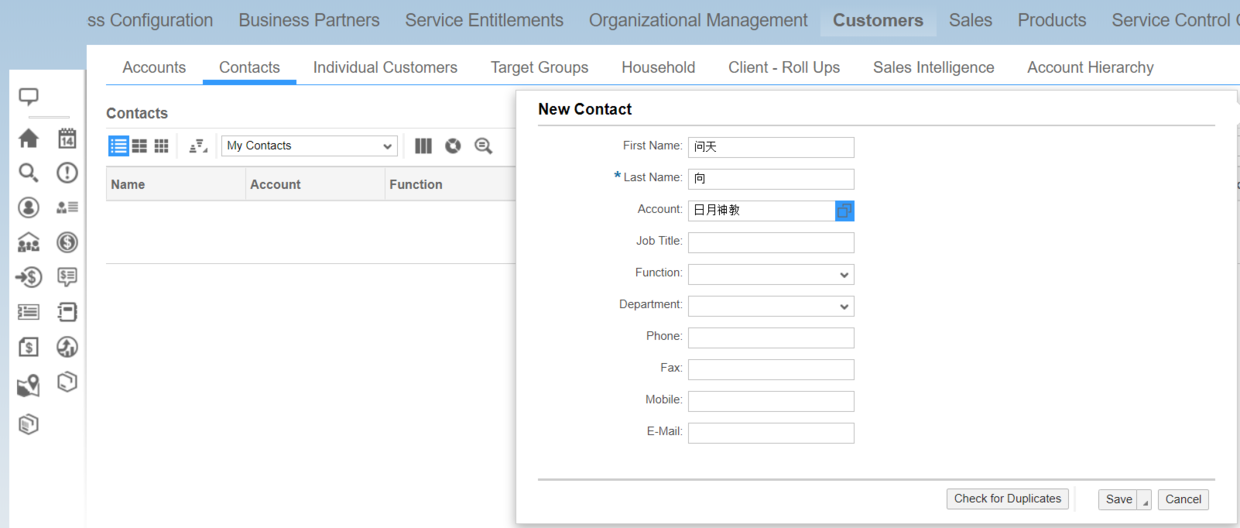
Task: Click Check for Duplicates button
Action: pos(1008,499)
